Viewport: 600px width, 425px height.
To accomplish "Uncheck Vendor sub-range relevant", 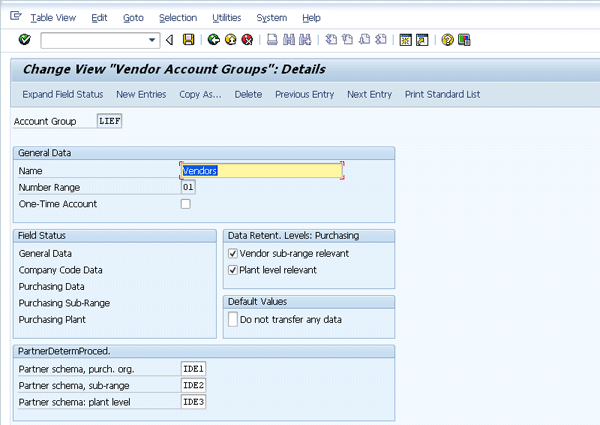I will coord(234,253).
